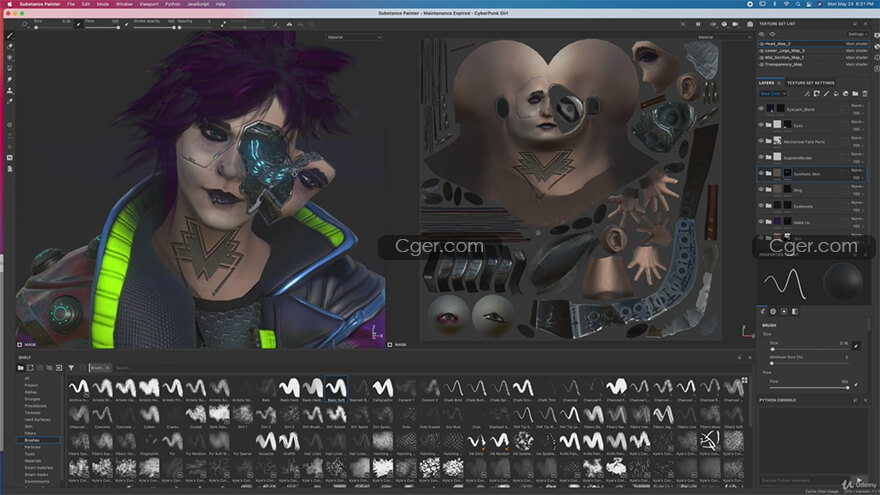Open the Base Color channel dropdown
This screenshot has width=880, height=495.
(x=773, y=94)
